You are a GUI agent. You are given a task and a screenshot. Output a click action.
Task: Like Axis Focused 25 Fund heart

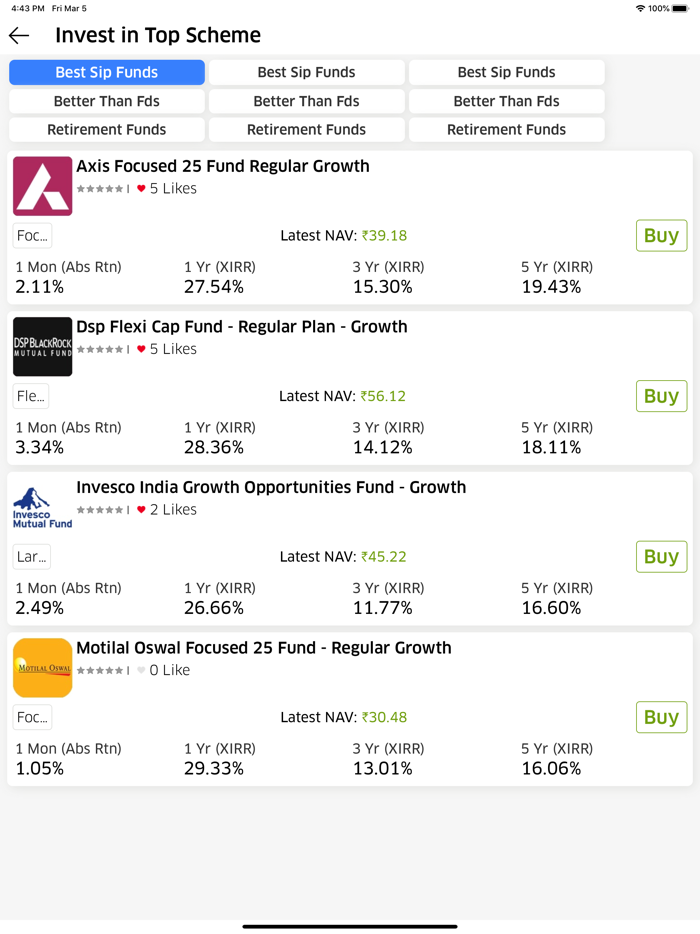click(141, 188)
